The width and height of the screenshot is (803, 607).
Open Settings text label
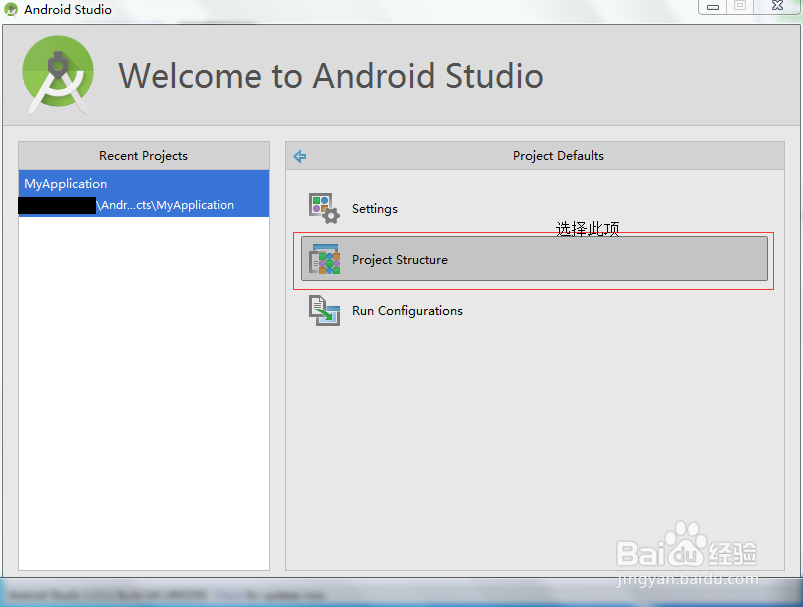tap(375, 208)
